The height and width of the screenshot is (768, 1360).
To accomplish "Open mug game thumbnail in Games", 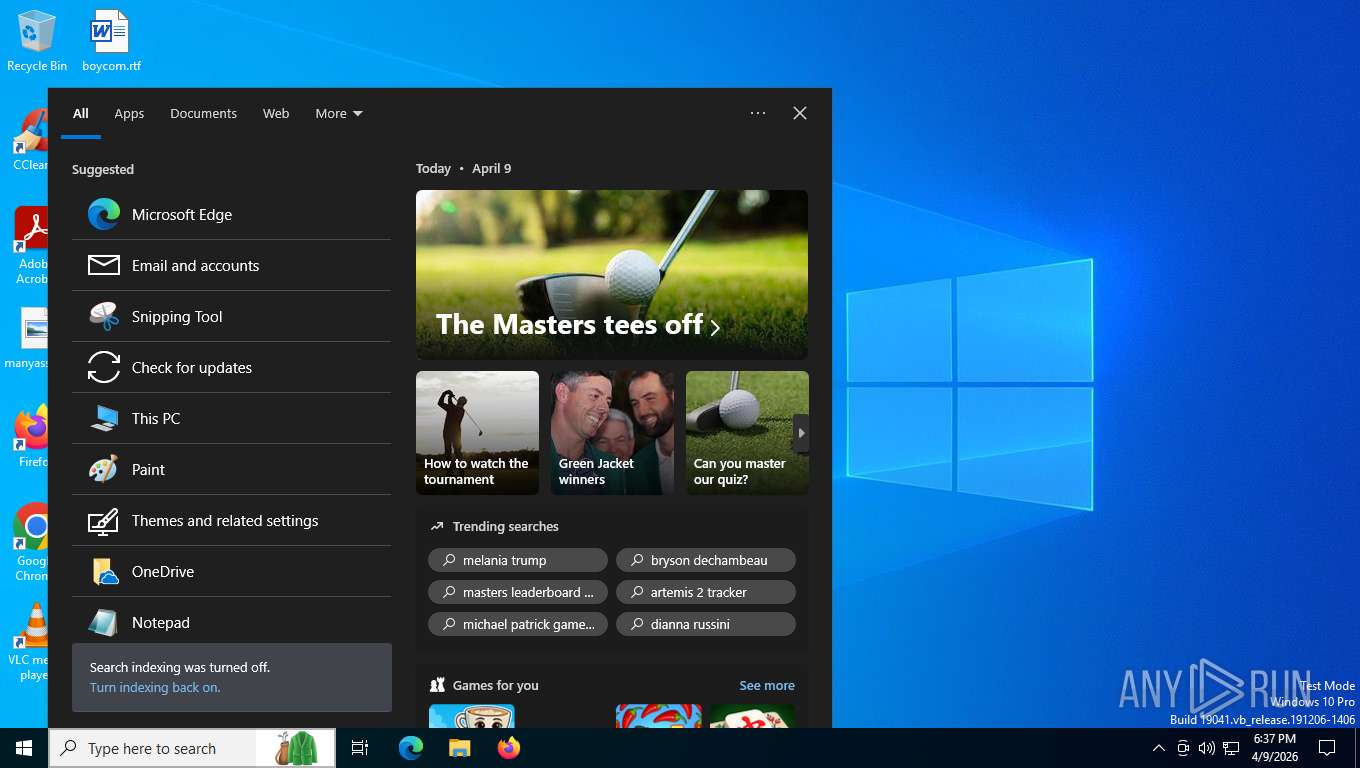I will tap(472, 716).
